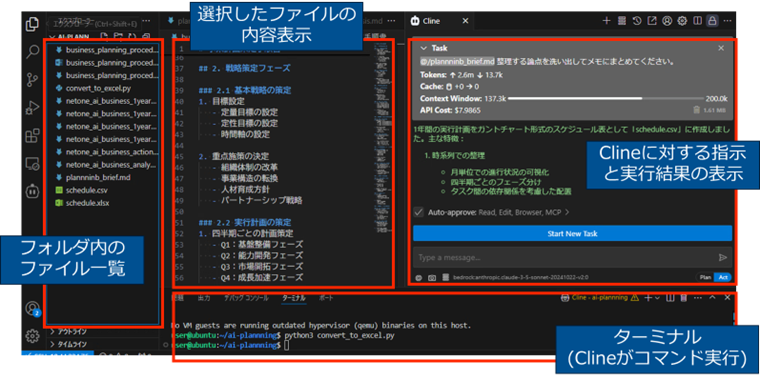The image size is (760, 381).
Task: Add context with the @ icon
Action: [419, 278]
